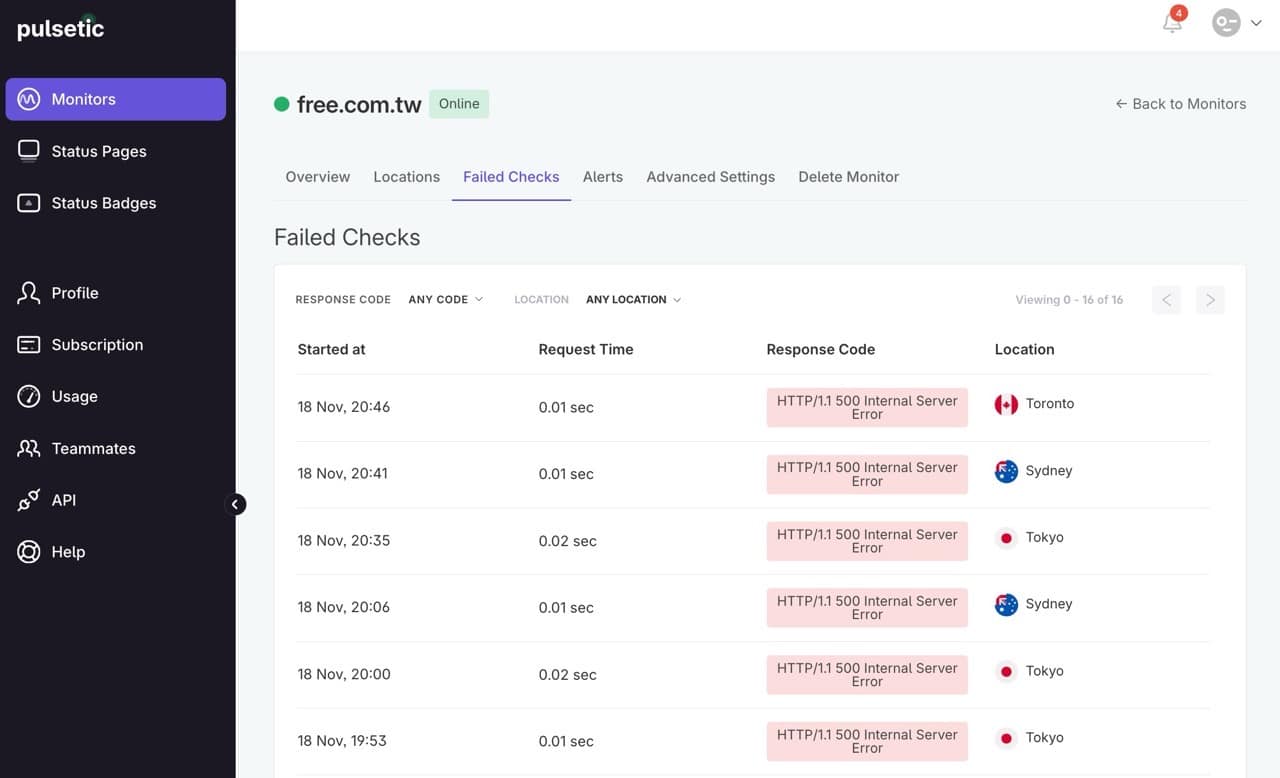Open the notifications bell

point(1173,22)
